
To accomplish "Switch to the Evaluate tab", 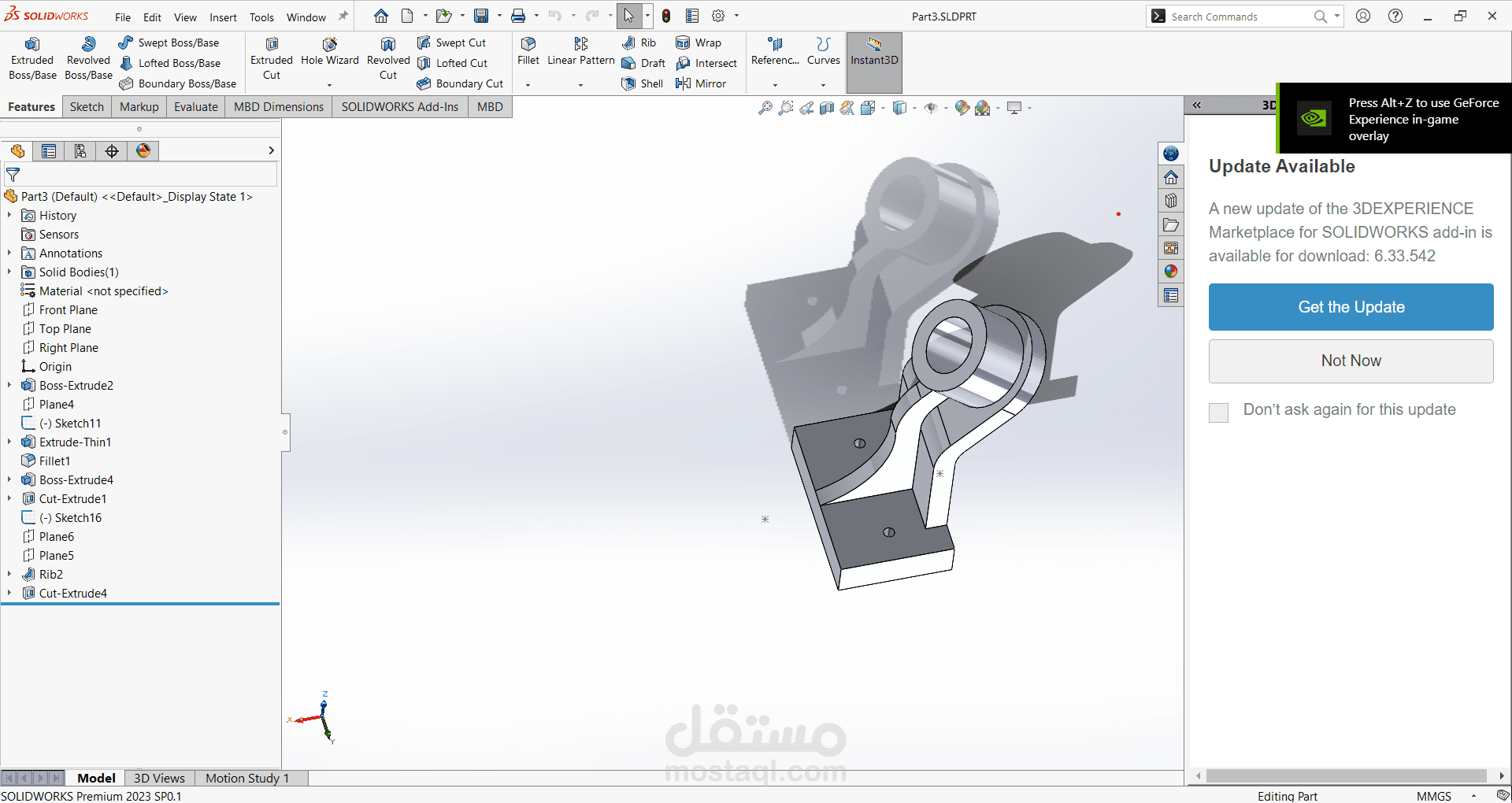I will 196,107.
